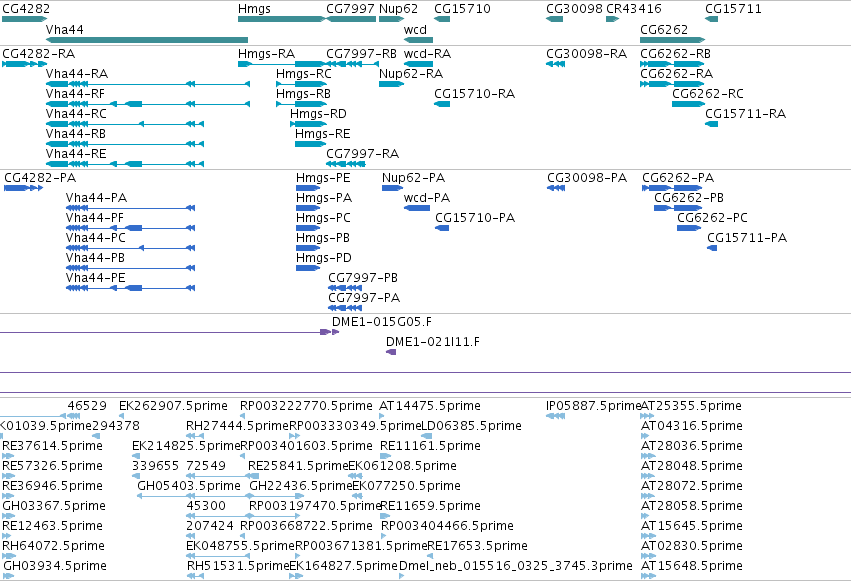Select the Vha44-RC transcript label
The image size is (851, 581).
[x=76, y=114]
